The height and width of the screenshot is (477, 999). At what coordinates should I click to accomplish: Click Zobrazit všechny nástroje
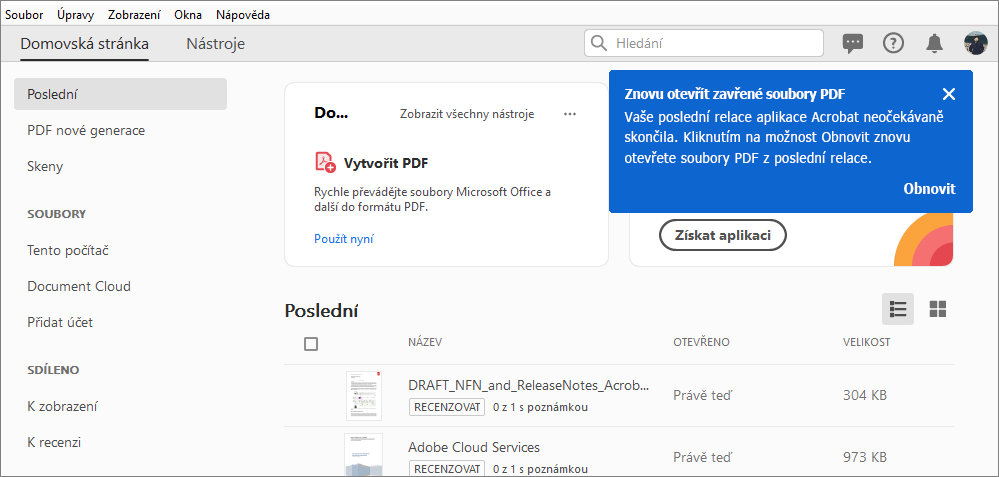(x=467, y=114)
